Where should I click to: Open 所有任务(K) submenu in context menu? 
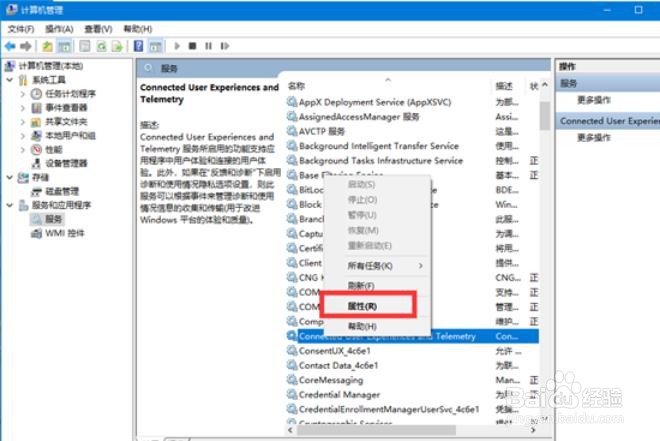(x=370, y=266)
